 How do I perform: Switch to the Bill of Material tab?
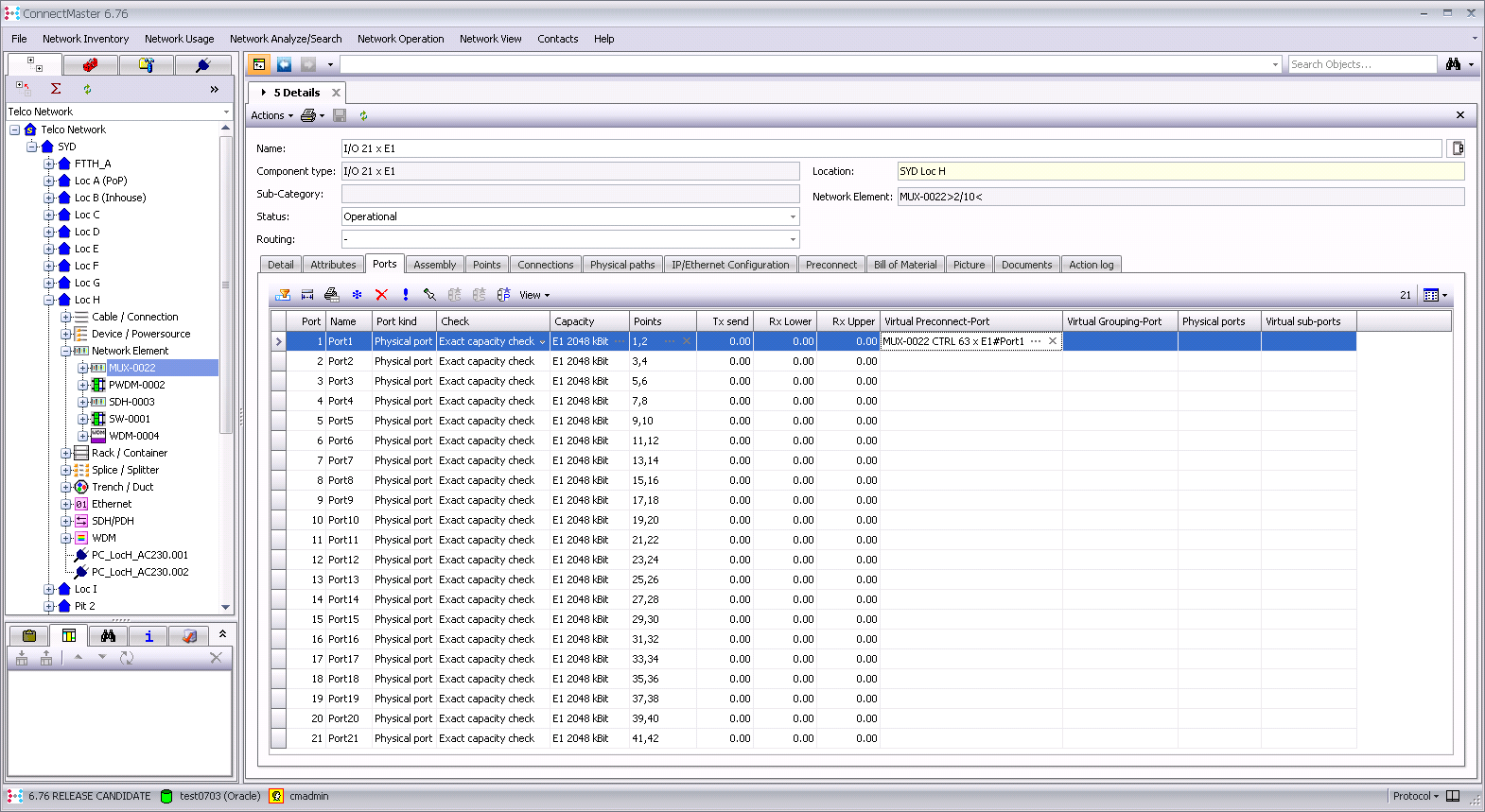(905, 265)
